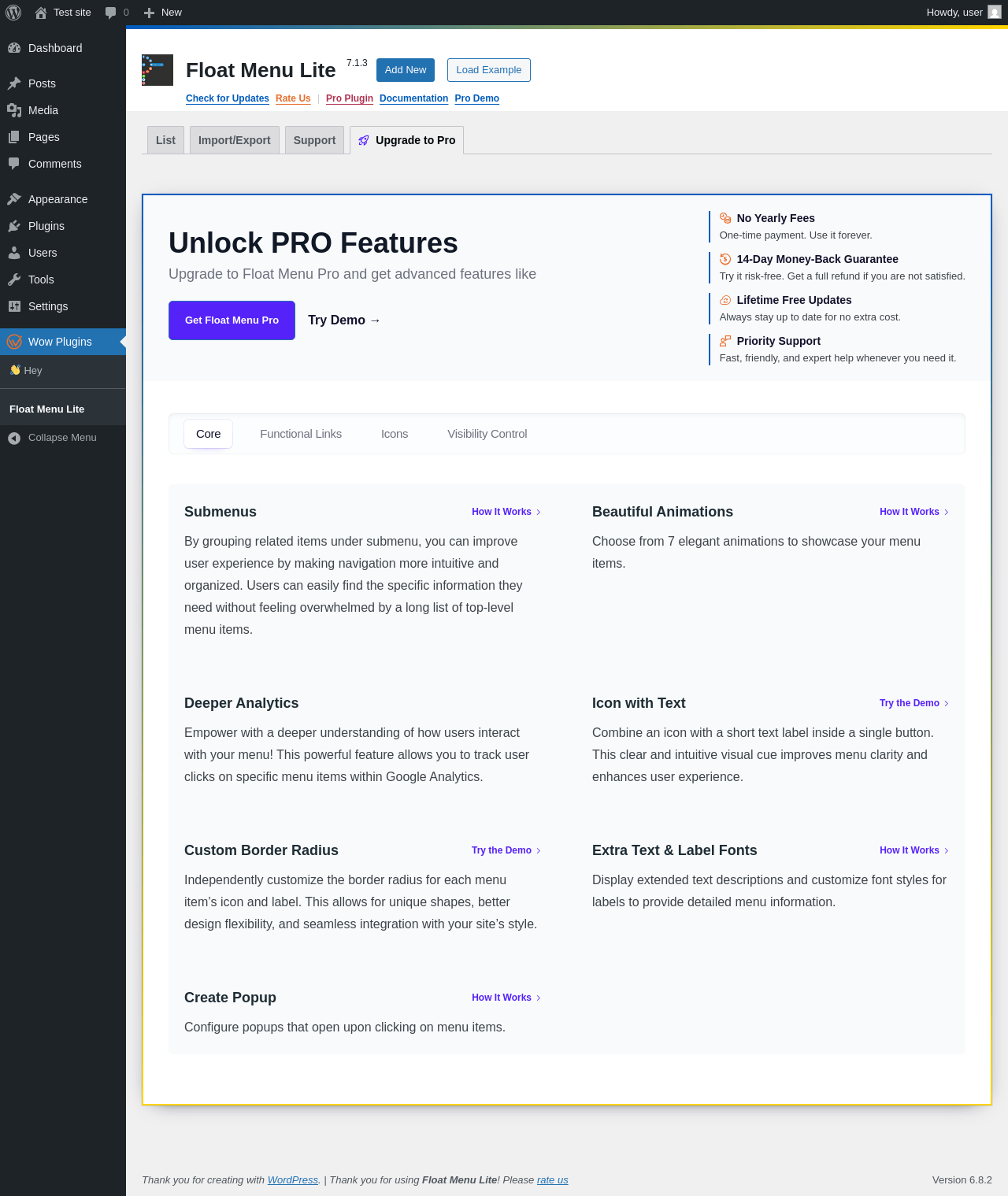Click the Dashboard gauge icon in sidebar
Image resolution: width=1008 pixels, height=1196 pixels.
[x=14, y=48]
